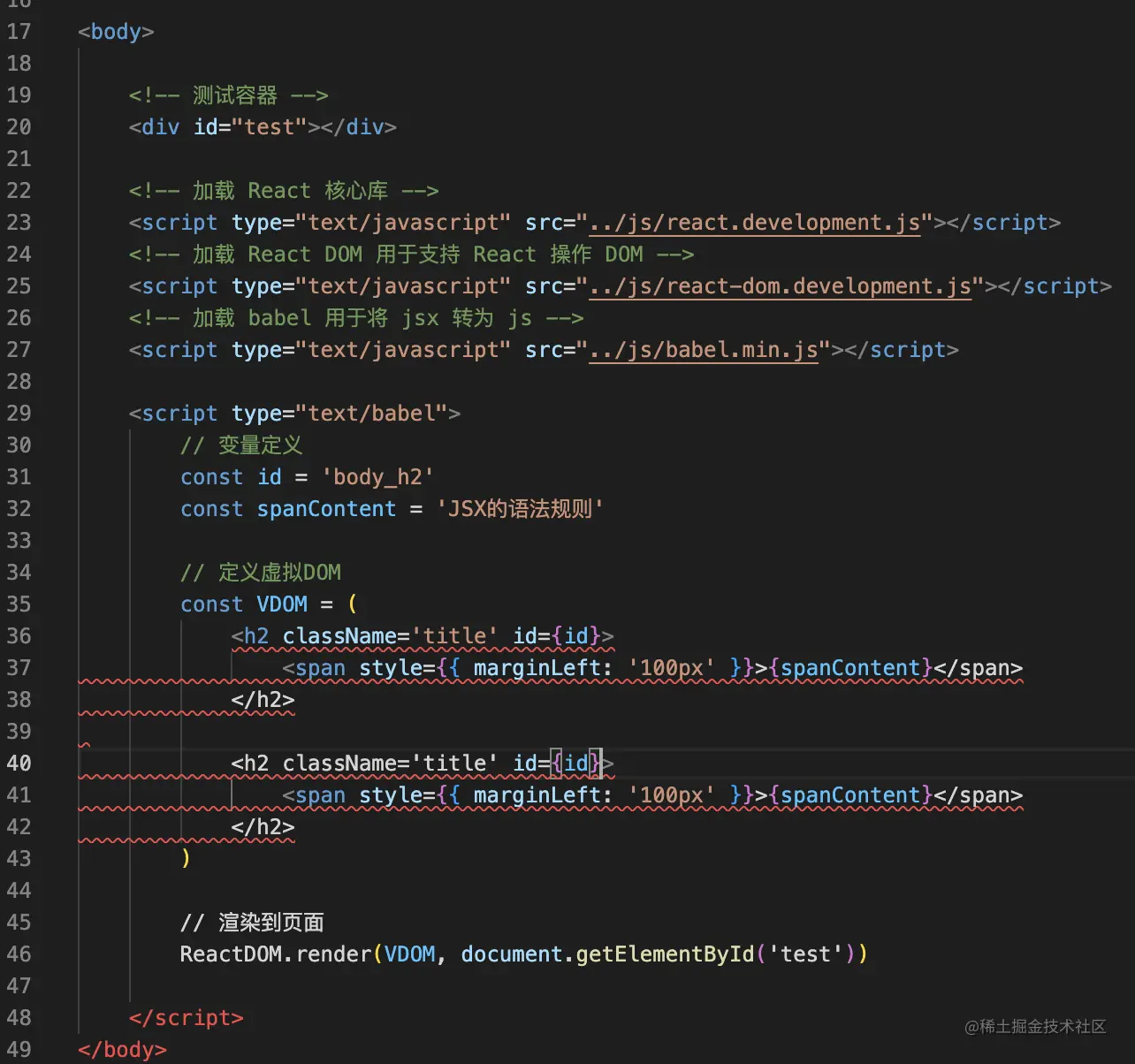Click the closing h2 tag on line 42

click(x=263, y=827)
